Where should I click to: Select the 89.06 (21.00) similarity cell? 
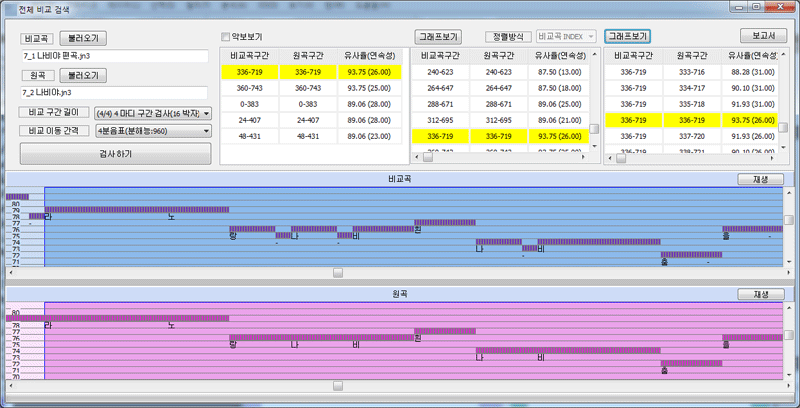[x=559, y=121]
